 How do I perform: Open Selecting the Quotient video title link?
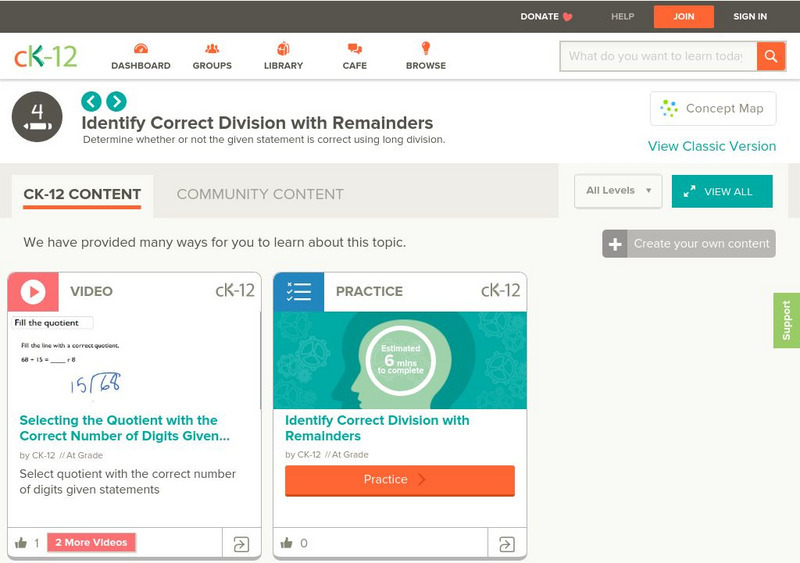tap(124, 428)
